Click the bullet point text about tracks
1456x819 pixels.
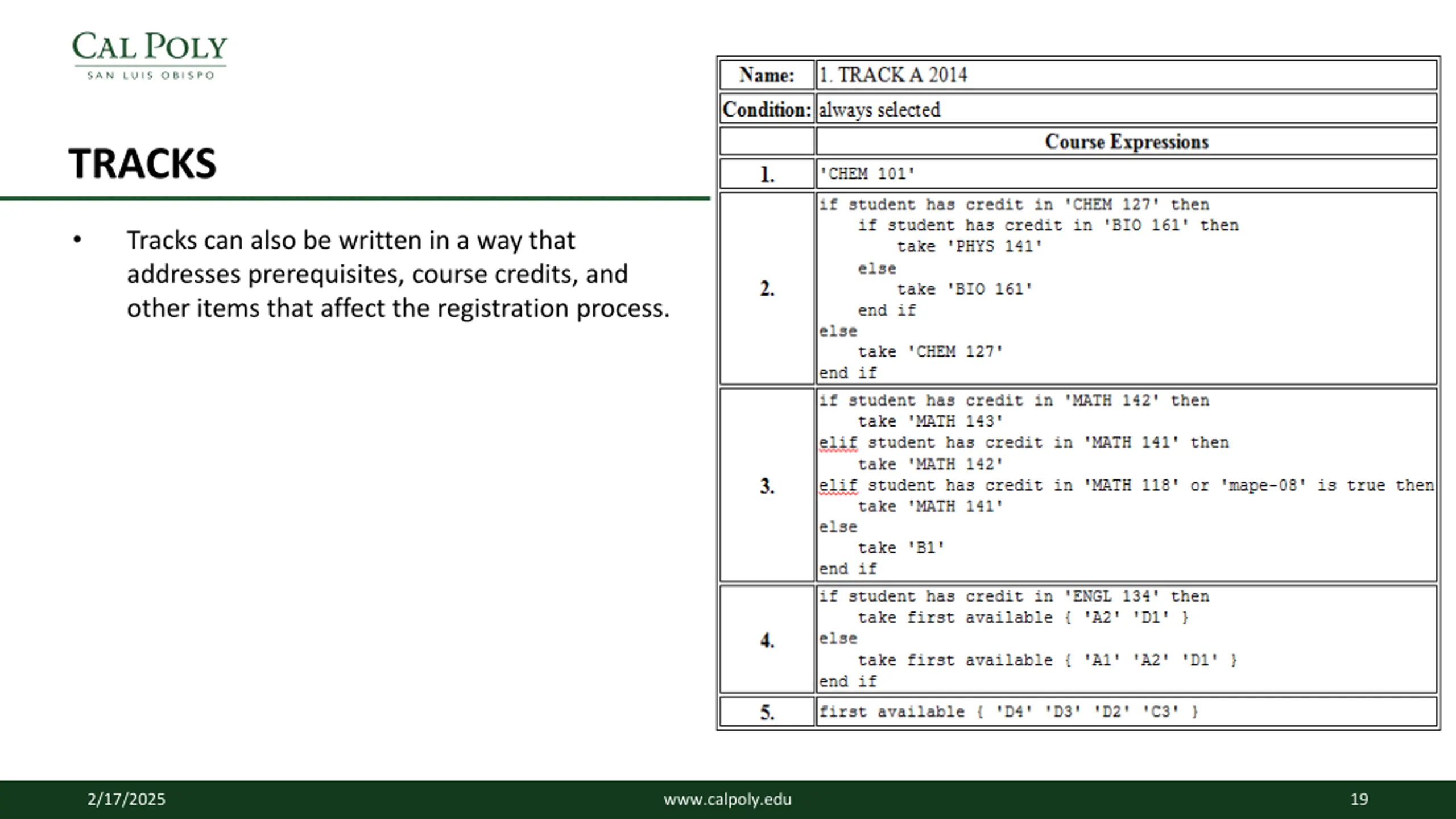tap(398, 274)
